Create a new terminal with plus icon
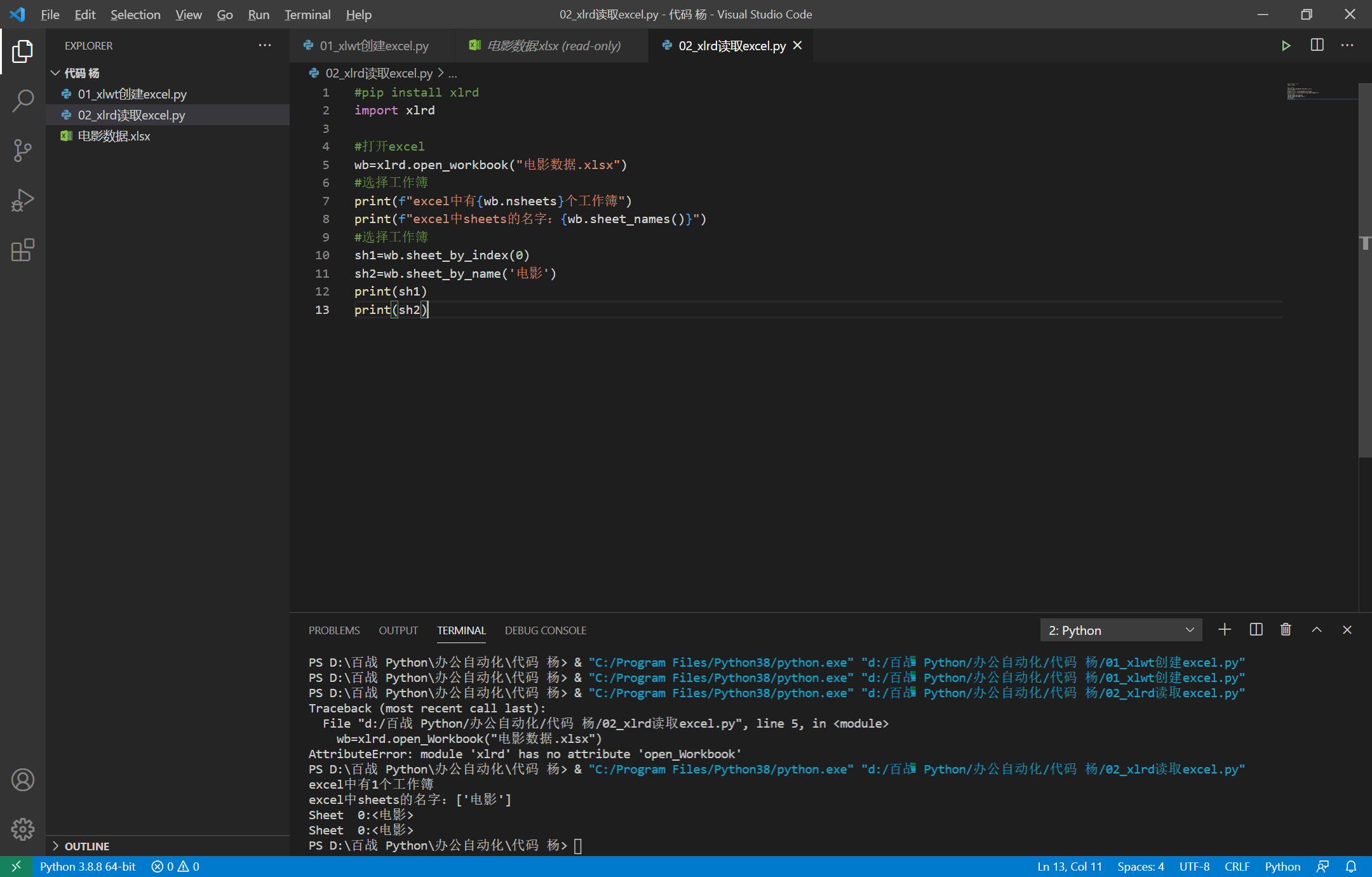 [x=1225, y=630]
